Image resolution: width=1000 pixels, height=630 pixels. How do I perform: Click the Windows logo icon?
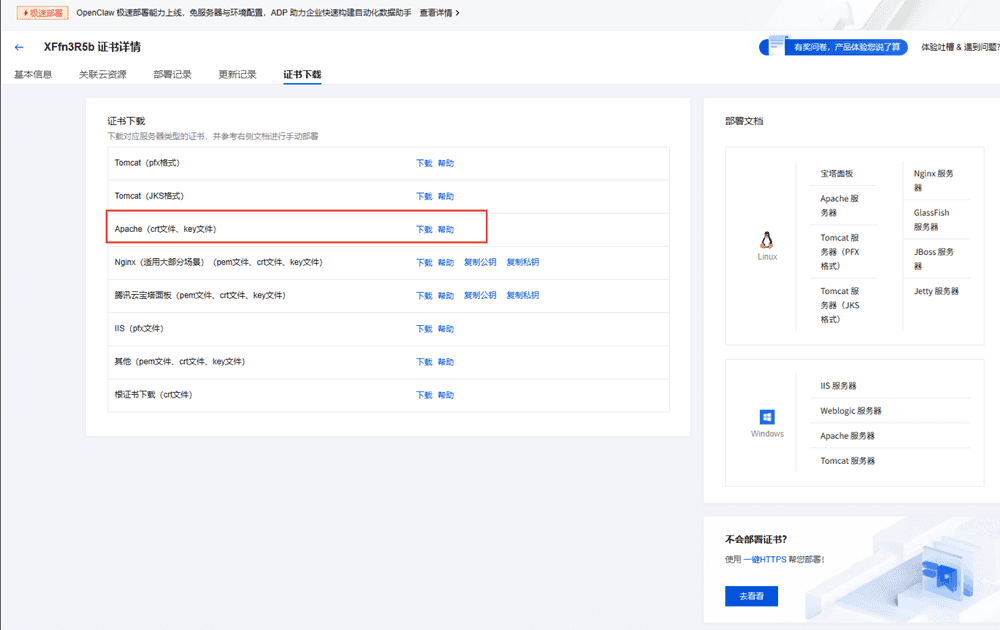pyautogui.click(x=767, y=417)
